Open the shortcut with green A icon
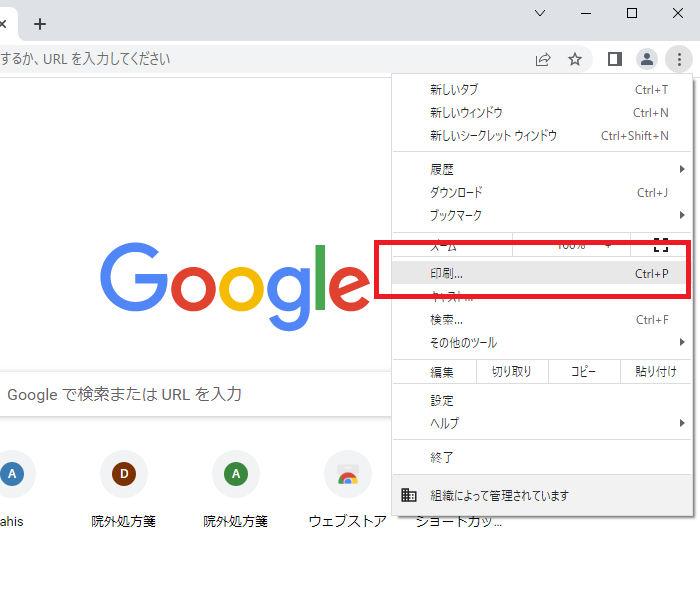Image resolution: width=700 pixels, height=590 pixels. 236,474
